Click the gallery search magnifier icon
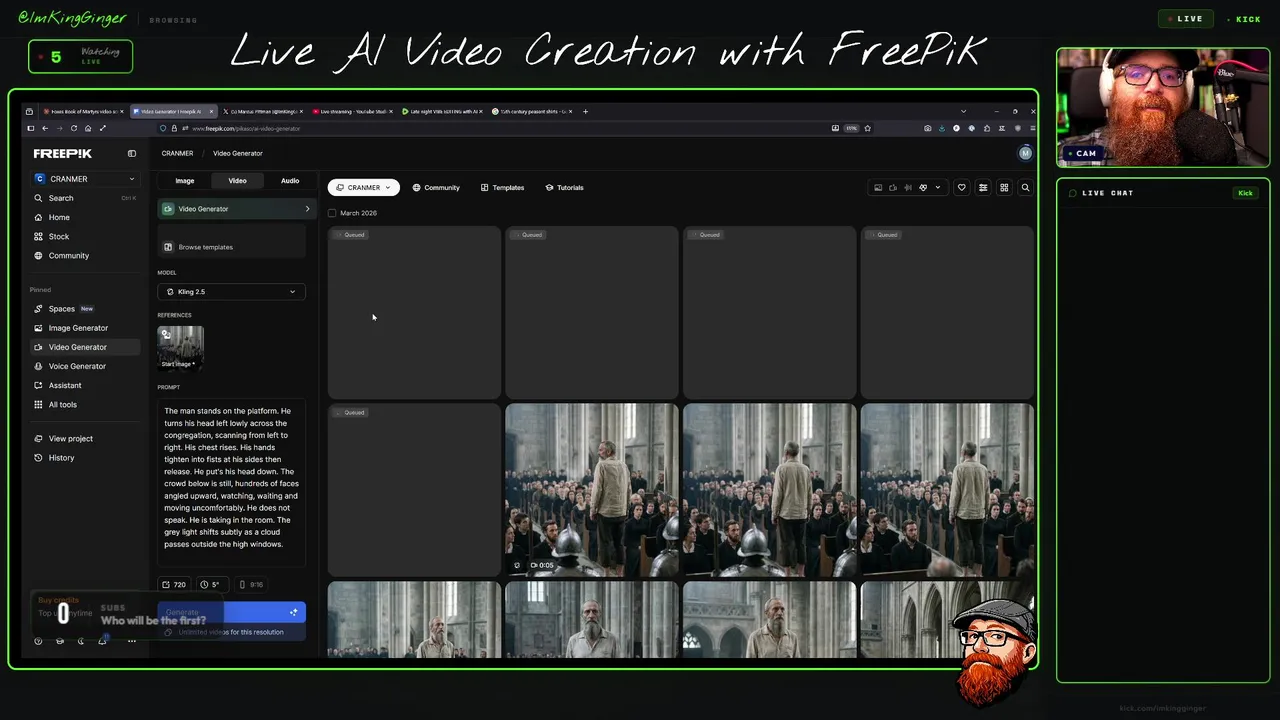The width and height of the screenshot is (1280, 720). (1025, 187)
